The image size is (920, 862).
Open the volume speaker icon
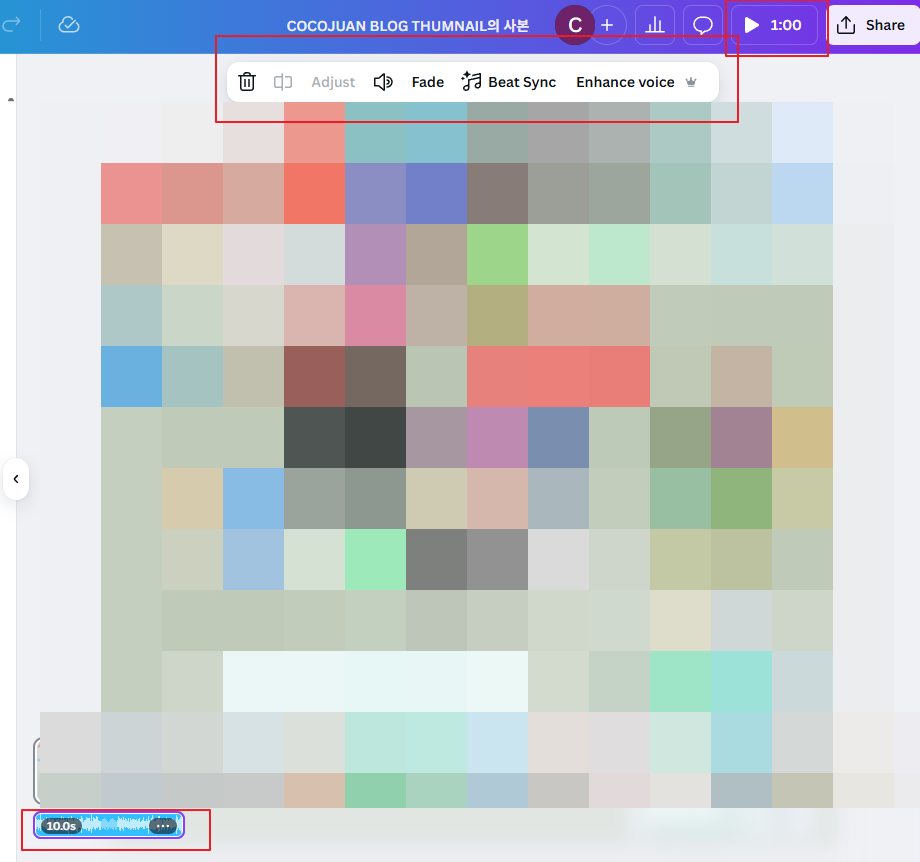pos(383,82)
